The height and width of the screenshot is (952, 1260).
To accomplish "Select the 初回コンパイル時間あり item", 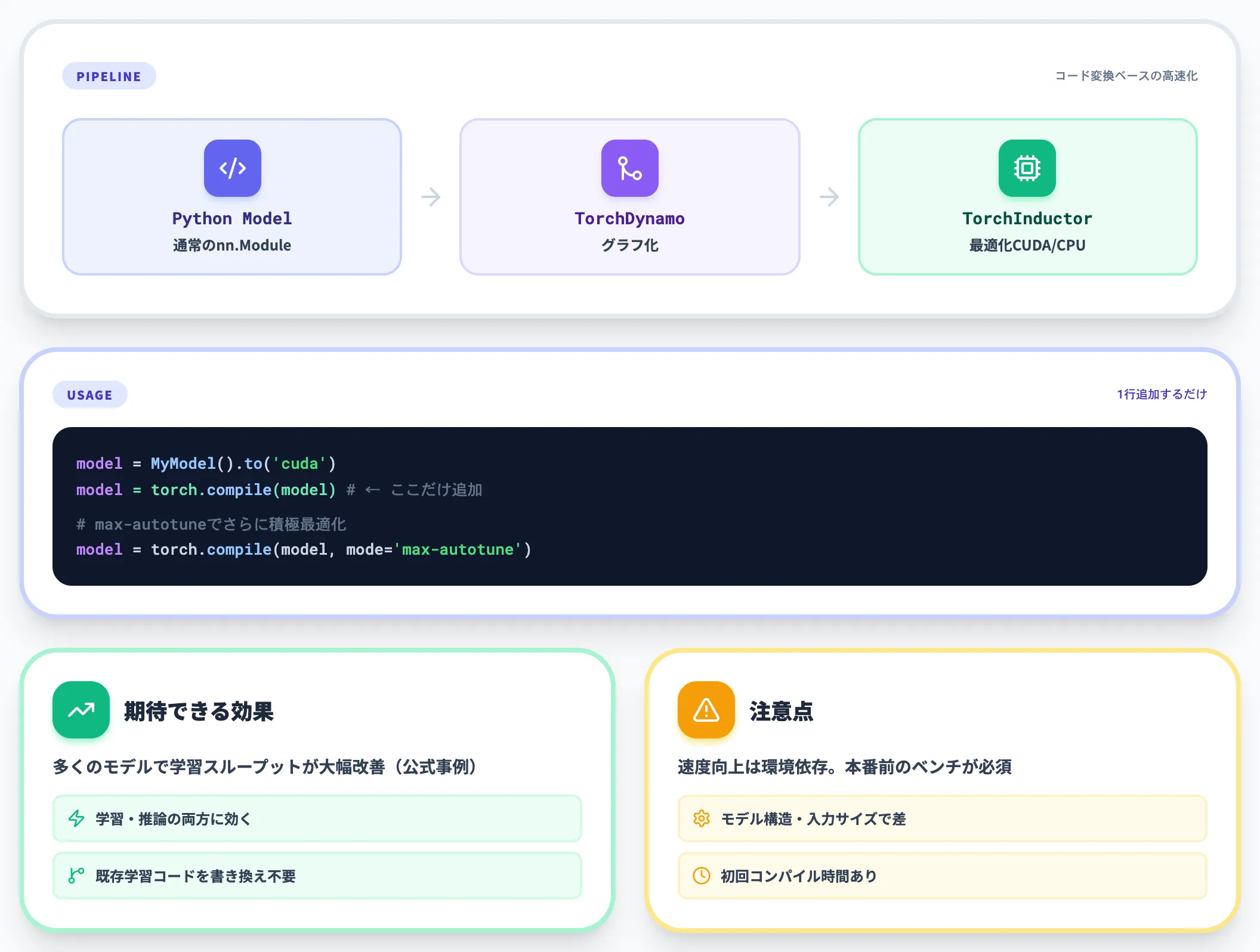I will click(943, 876).
